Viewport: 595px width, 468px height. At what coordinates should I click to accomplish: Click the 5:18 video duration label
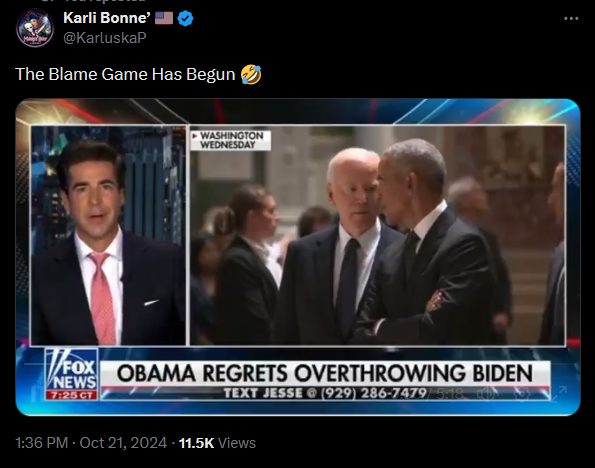450,394
